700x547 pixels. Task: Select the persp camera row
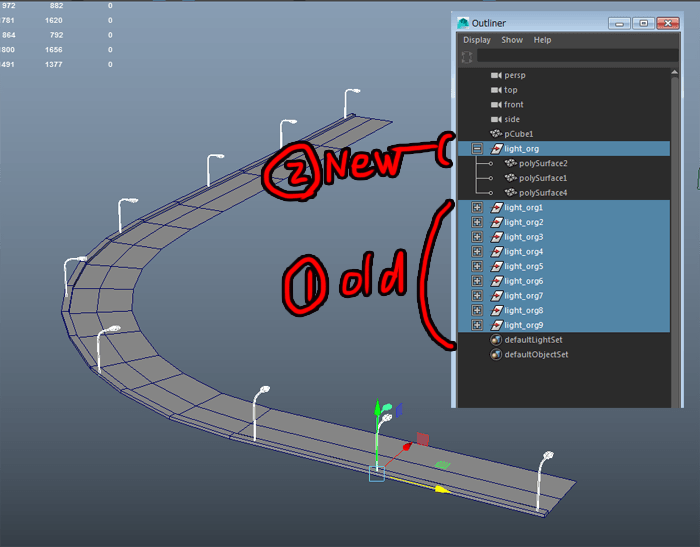[x=564, y=75]
